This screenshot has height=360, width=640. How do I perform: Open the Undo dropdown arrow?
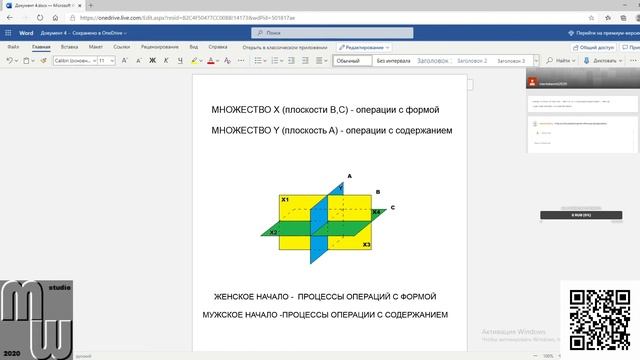(x=16, y=61)
